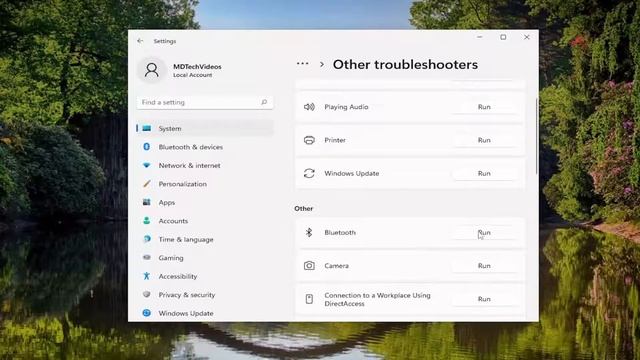Click the Camera troubleshooter icon

coord(309,266)
